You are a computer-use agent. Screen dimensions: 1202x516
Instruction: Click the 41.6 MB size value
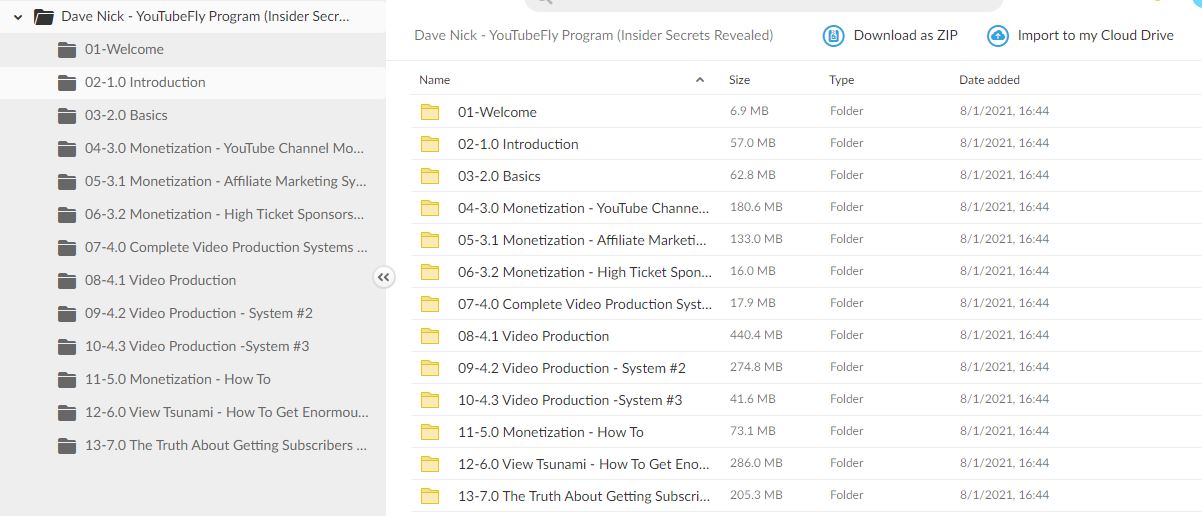click(753, 399)
